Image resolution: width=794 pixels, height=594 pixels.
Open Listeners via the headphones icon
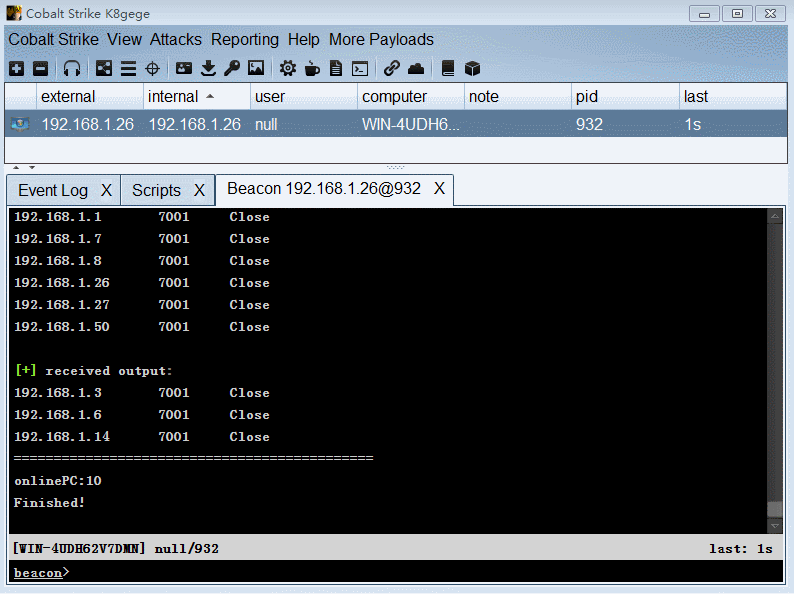point(72,68)
